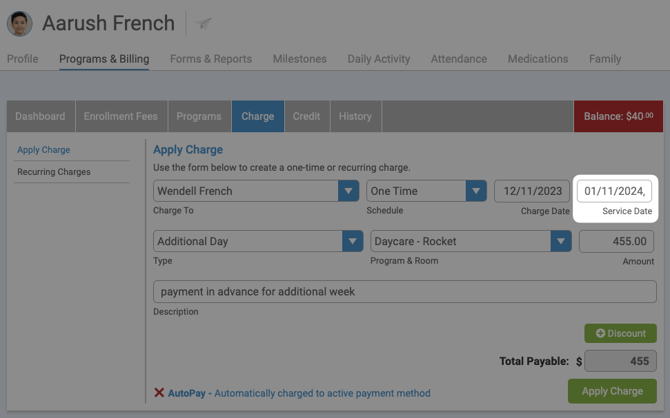The height and width of the screenshot is (418, 670).
Task: Open the Enrollment Fees tab
Action: [x=121, y=116]
